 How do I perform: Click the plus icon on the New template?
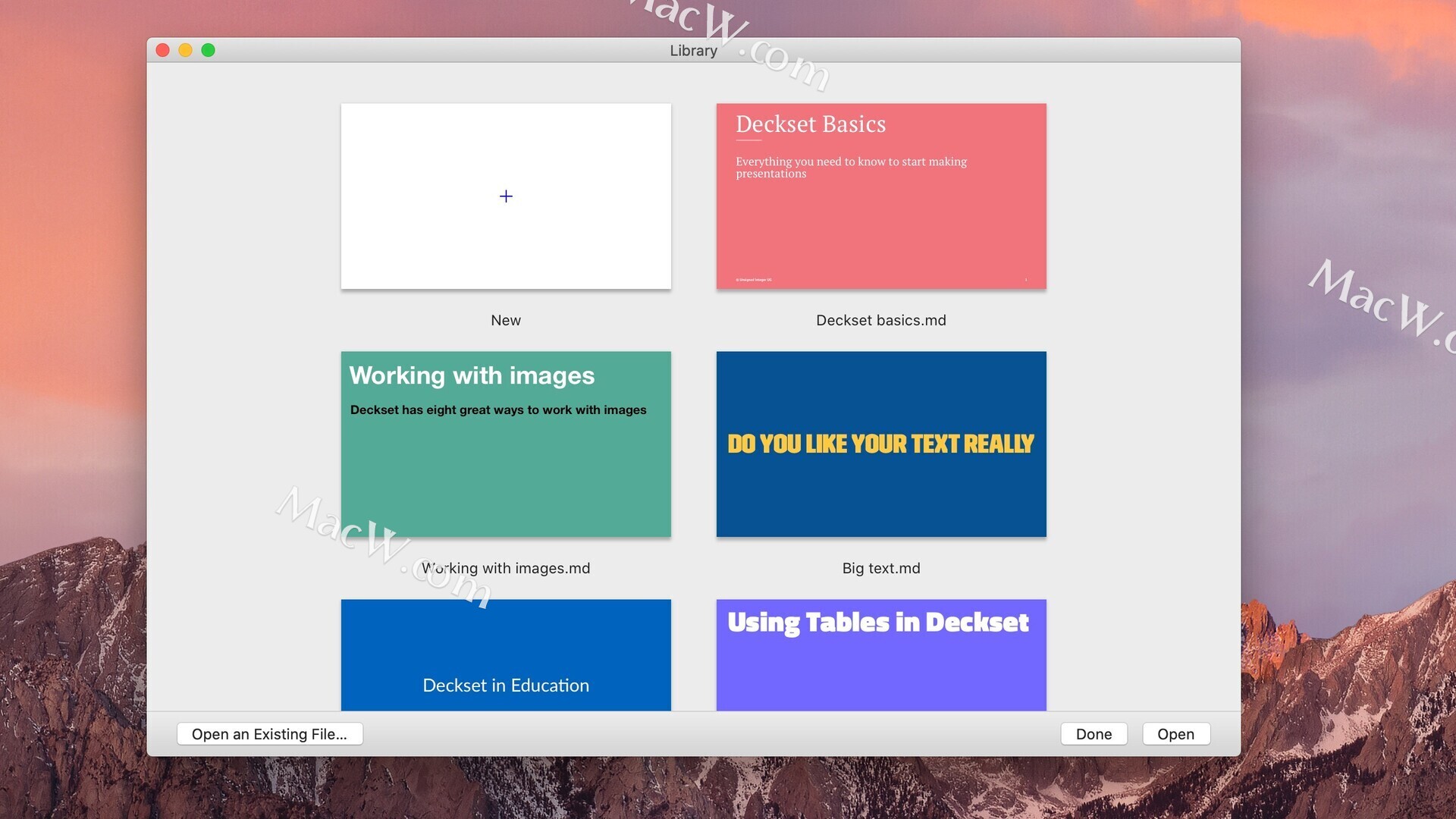(x=506, y=196)
